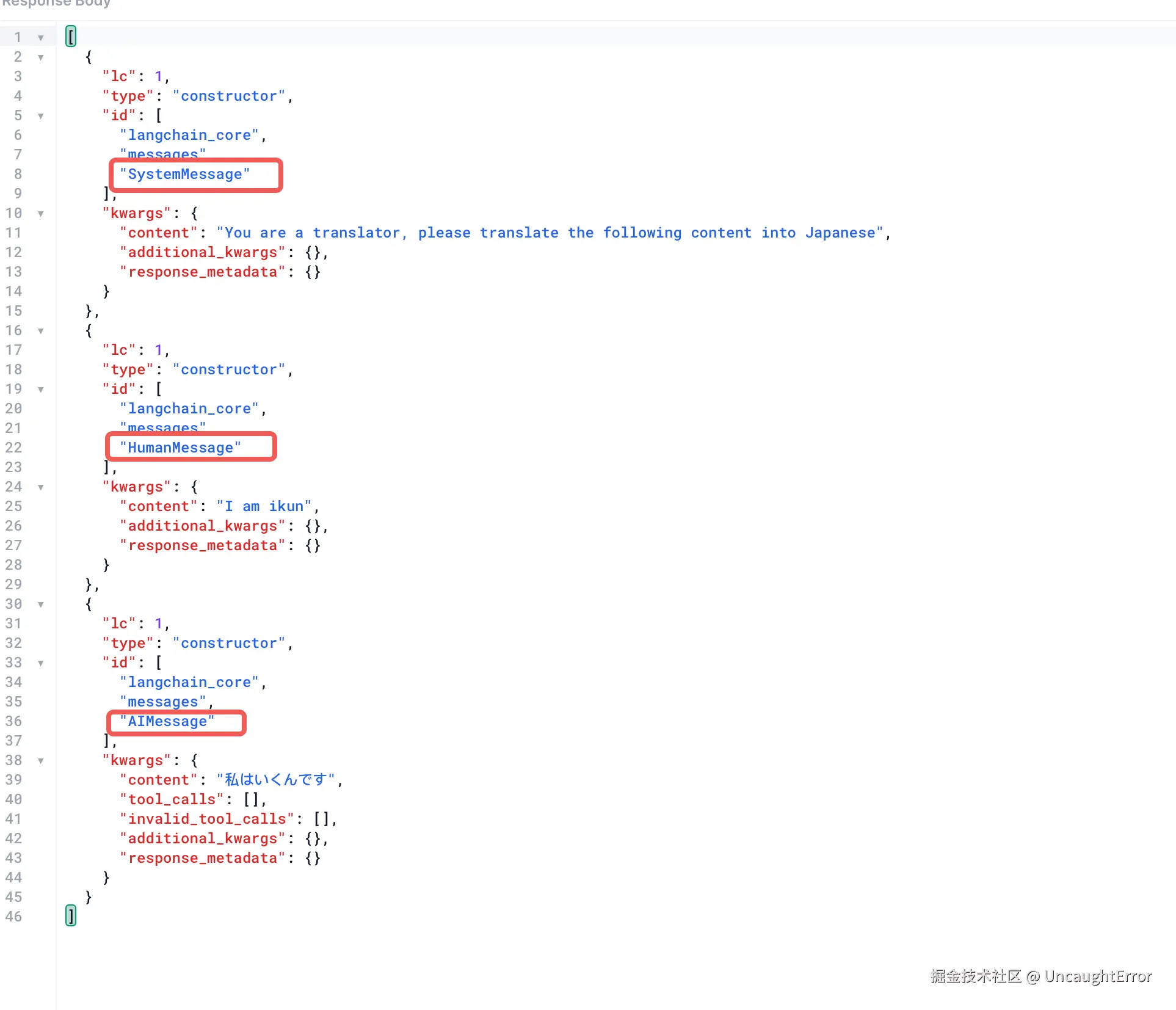Collapse the id array on line 5
Viewport: 1176px width, 1010px height.
(x=41, y=116)
